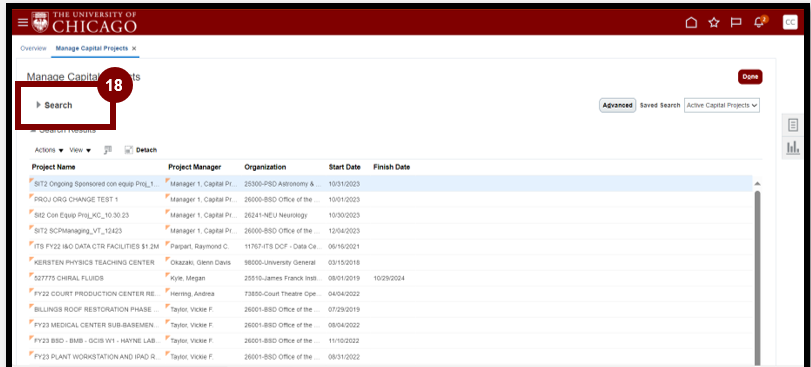Viewport: 811px width, 367px height.
Task: Open the CC user profile avatar
Action: click(790, 22)
